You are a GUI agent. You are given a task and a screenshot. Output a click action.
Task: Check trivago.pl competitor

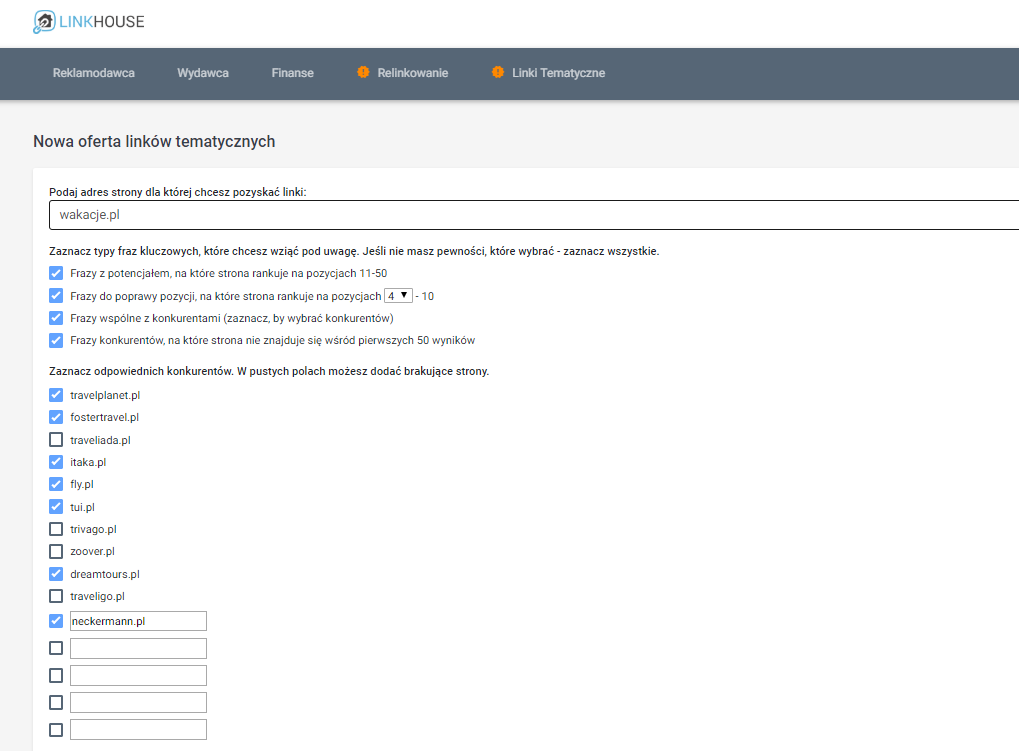click(x=56, y=529)
